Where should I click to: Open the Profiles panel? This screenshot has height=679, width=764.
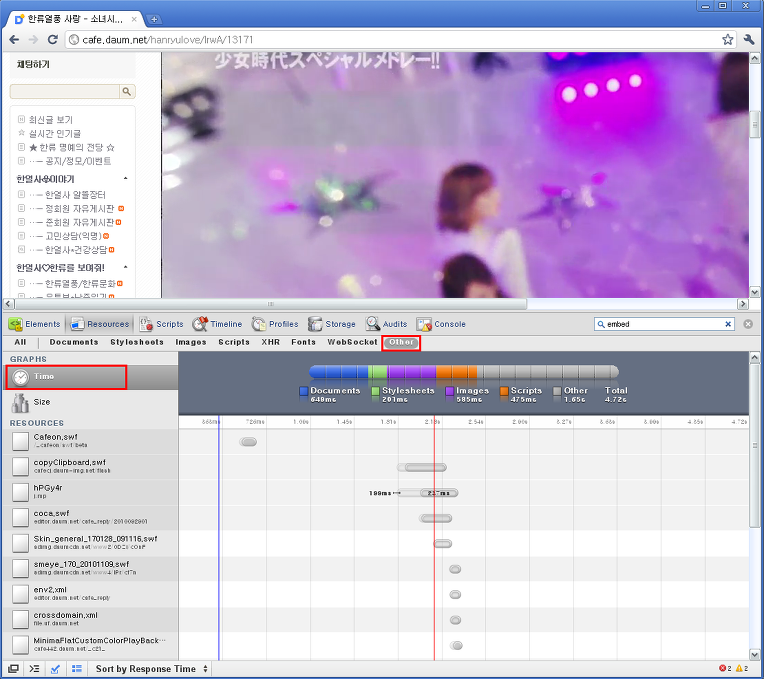(275, 324)
